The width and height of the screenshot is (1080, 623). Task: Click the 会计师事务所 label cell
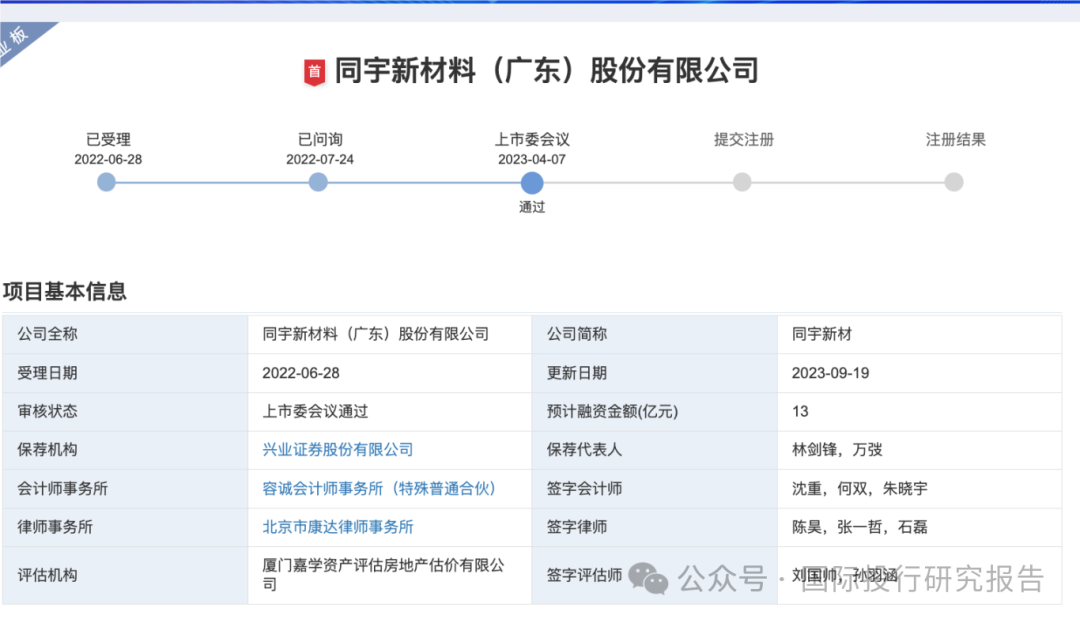pyautogui.click(x=125, y=489)
